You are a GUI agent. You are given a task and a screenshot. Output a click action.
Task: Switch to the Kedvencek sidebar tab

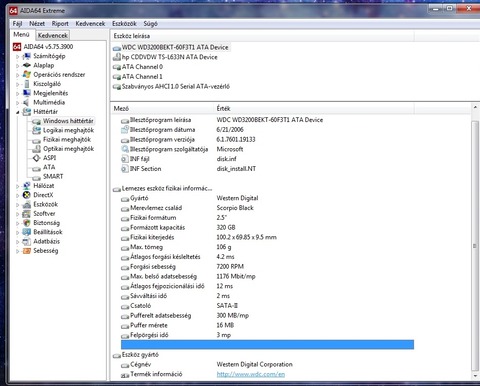(x=53, y=35)
